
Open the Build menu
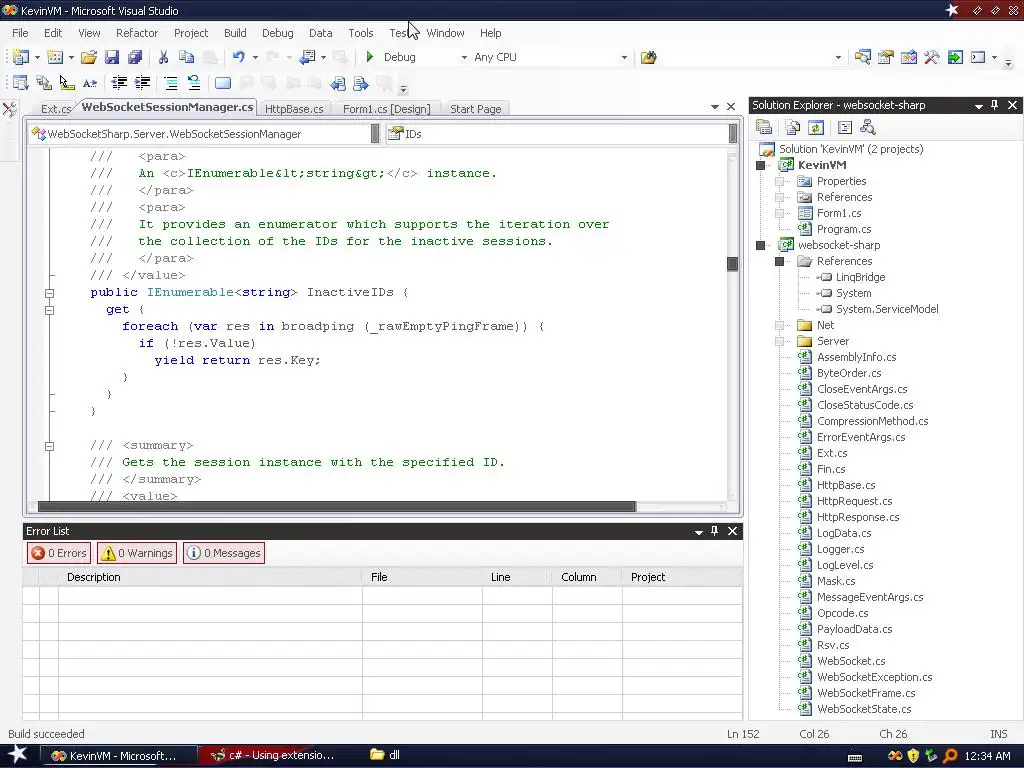(235, 33)
